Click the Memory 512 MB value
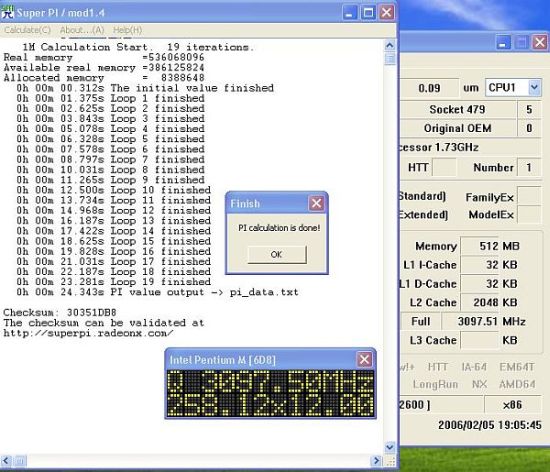550x472 pixels. point(479,246)
